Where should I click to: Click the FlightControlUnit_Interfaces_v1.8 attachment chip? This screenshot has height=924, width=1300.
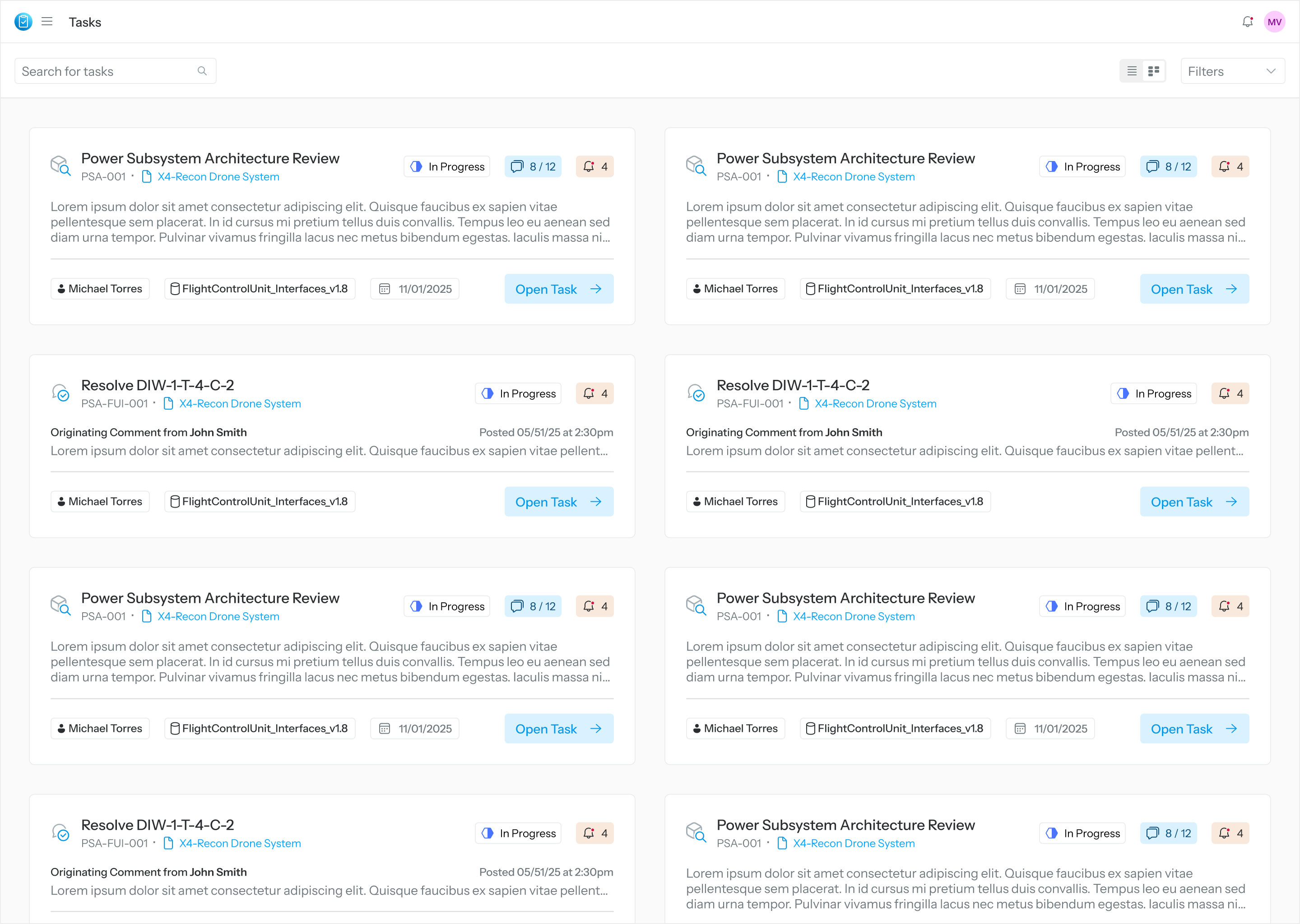pyautogui.click(x=260, y=288)
